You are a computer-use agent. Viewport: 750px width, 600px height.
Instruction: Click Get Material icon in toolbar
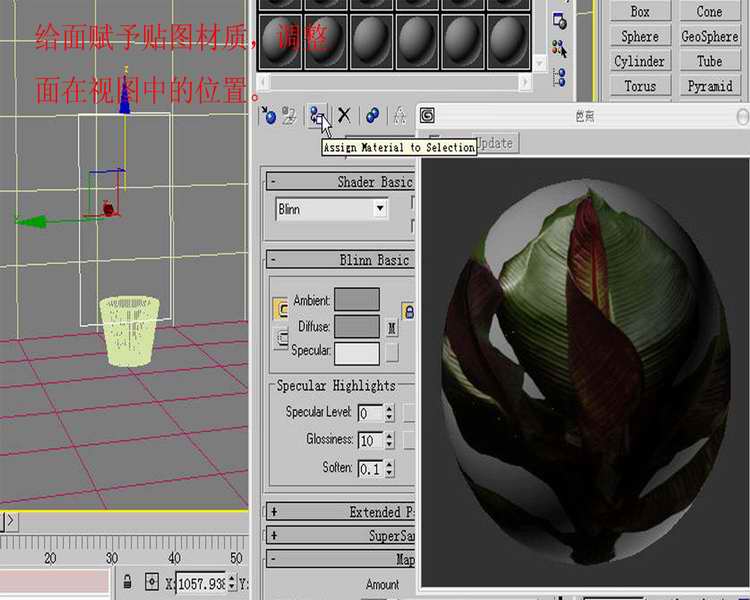268,115
